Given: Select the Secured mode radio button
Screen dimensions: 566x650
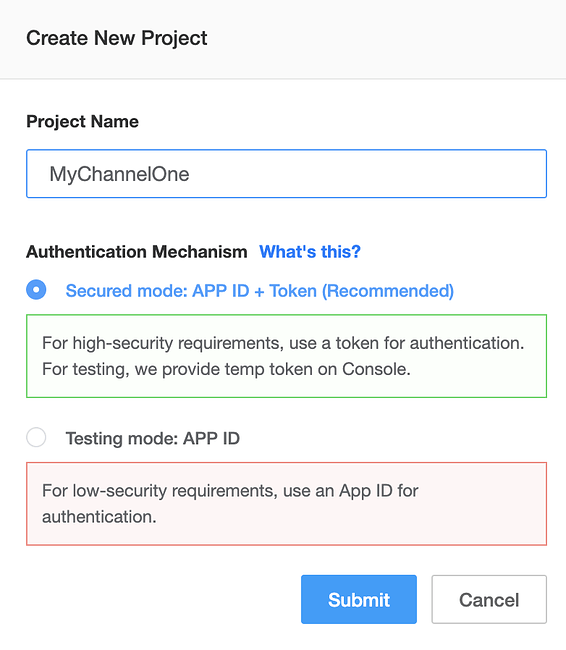Looking at the screenshot, I should pos(36,290).
